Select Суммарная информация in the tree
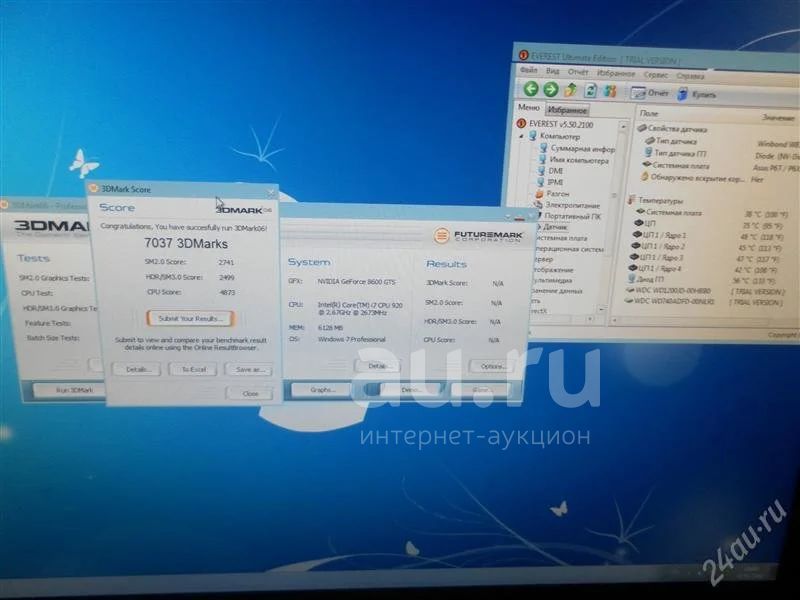 click(577, 148)
